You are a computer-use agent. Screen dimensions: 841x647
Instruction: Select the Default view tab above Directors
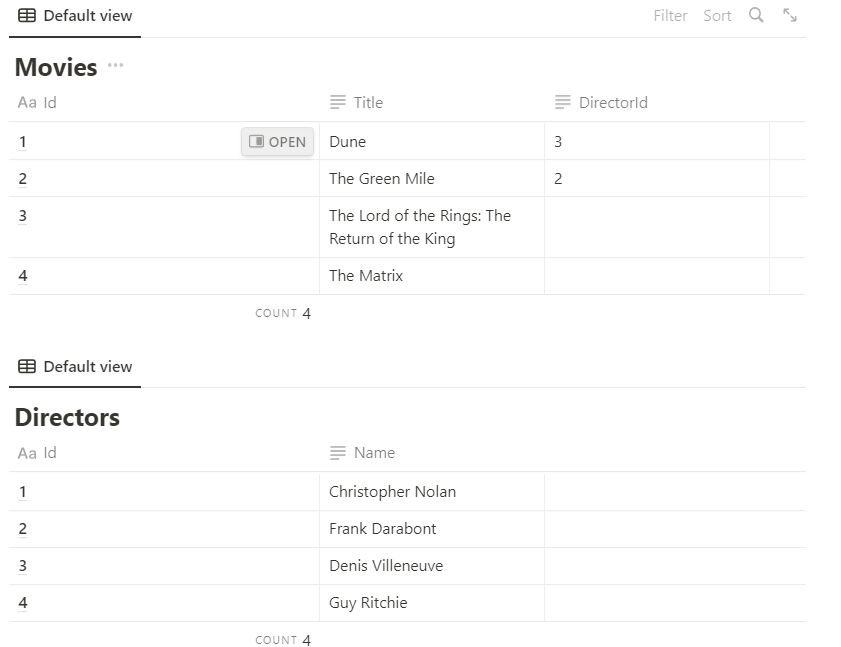point(76,367)
